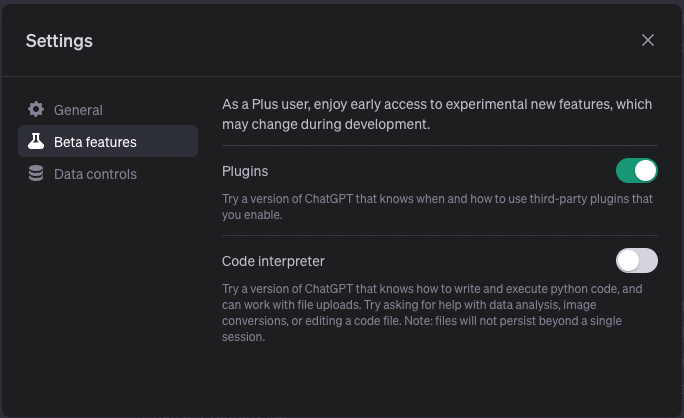
Task: Click the Settings dialog title
Action: [59, 41]
